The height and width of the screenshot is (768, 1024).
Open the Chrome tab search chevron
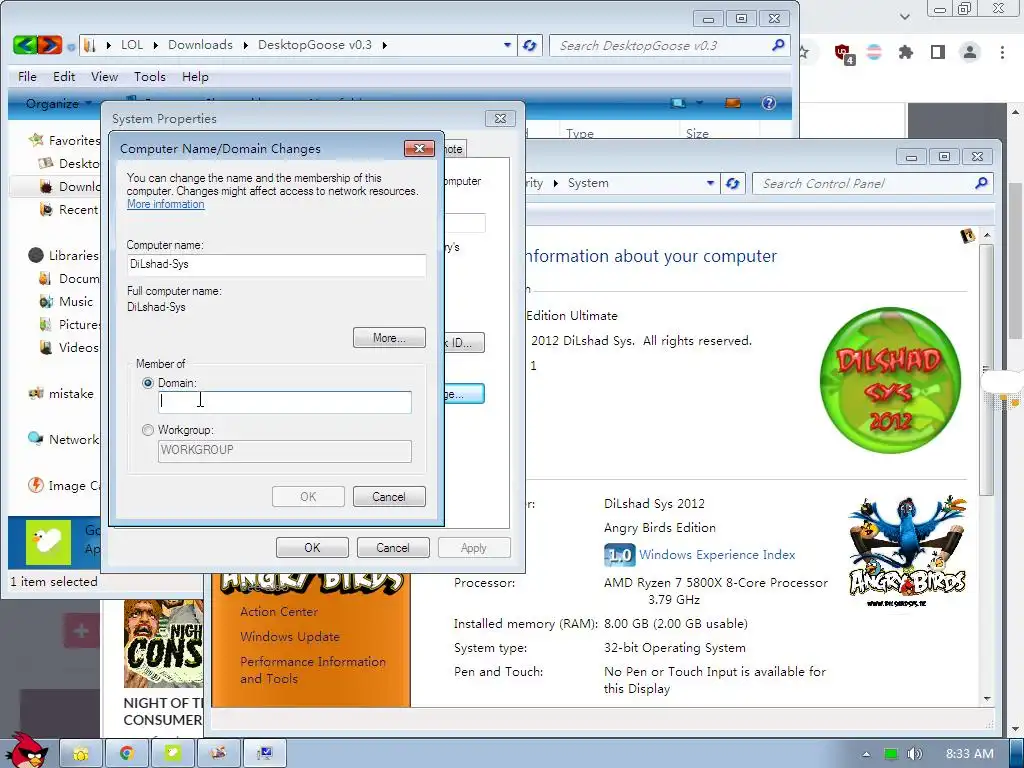(x=904, y=16)
